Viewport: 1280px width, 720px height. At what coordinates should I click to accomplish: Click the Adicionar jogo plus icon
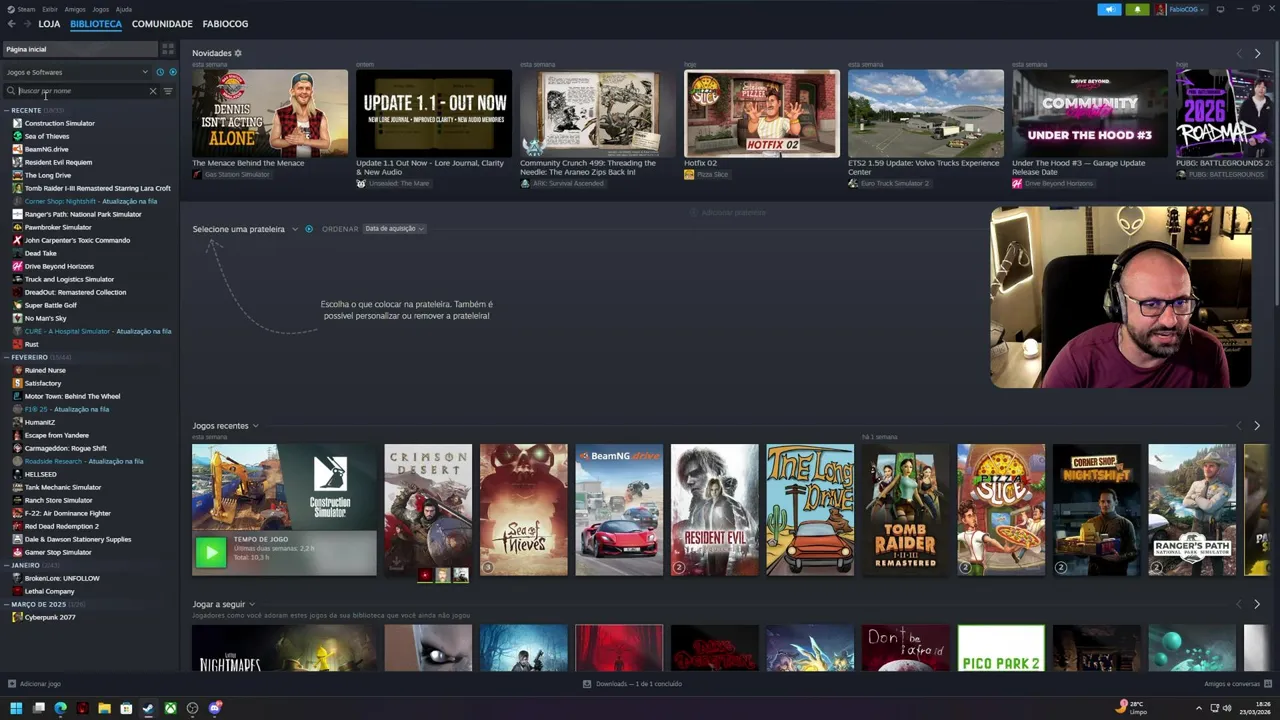pos(12,684)
